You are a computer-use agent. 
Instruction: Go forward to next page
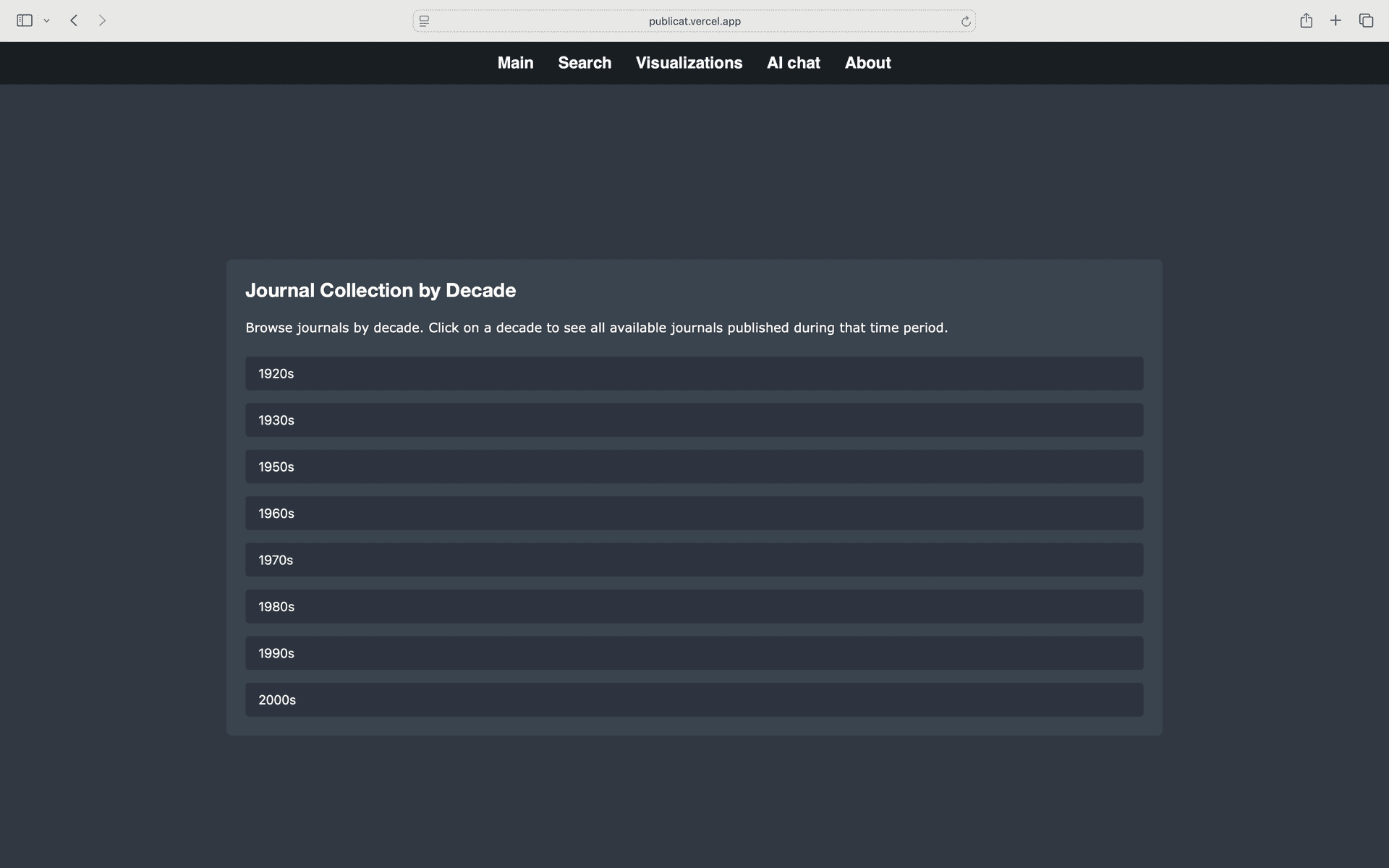click(102, 20)
